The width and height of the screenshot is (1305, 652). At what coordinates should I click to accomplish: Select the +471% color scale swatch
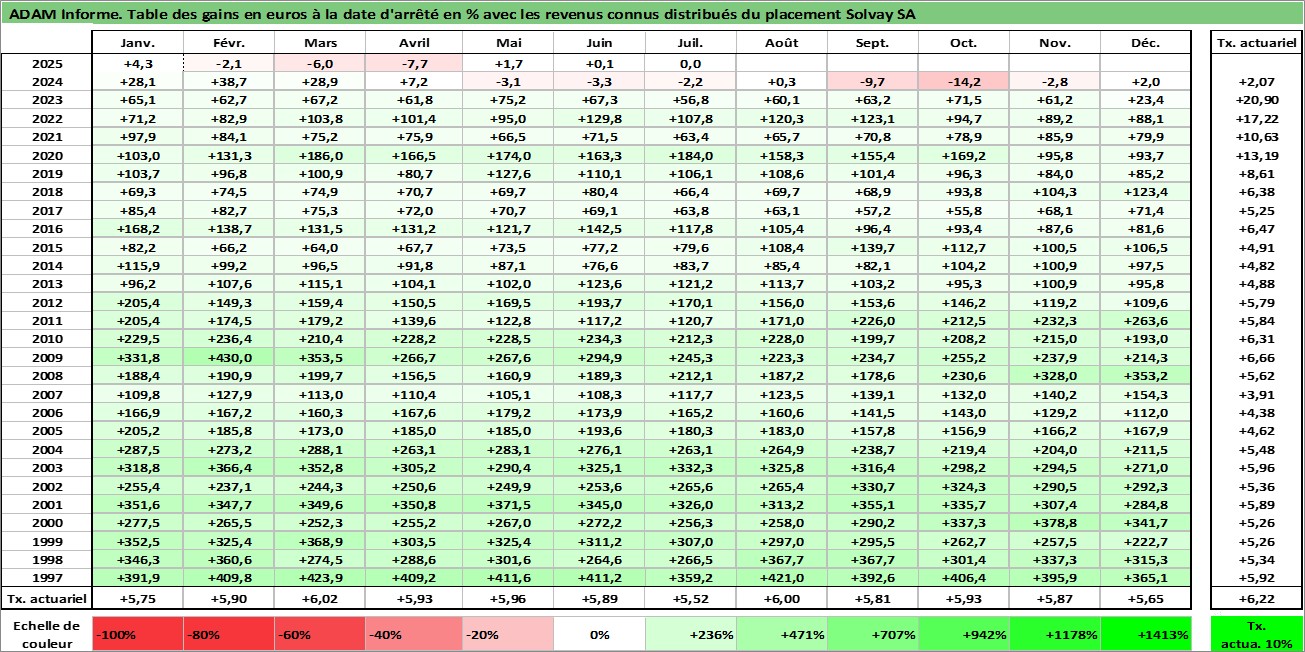point(782,634)
